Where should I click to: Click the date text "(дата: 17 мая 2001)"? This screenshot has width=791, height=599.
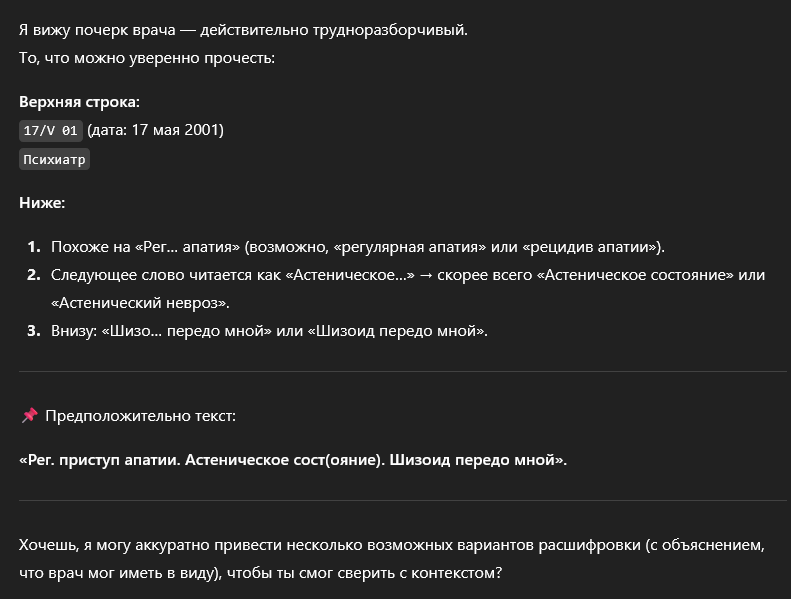(155, 130)
